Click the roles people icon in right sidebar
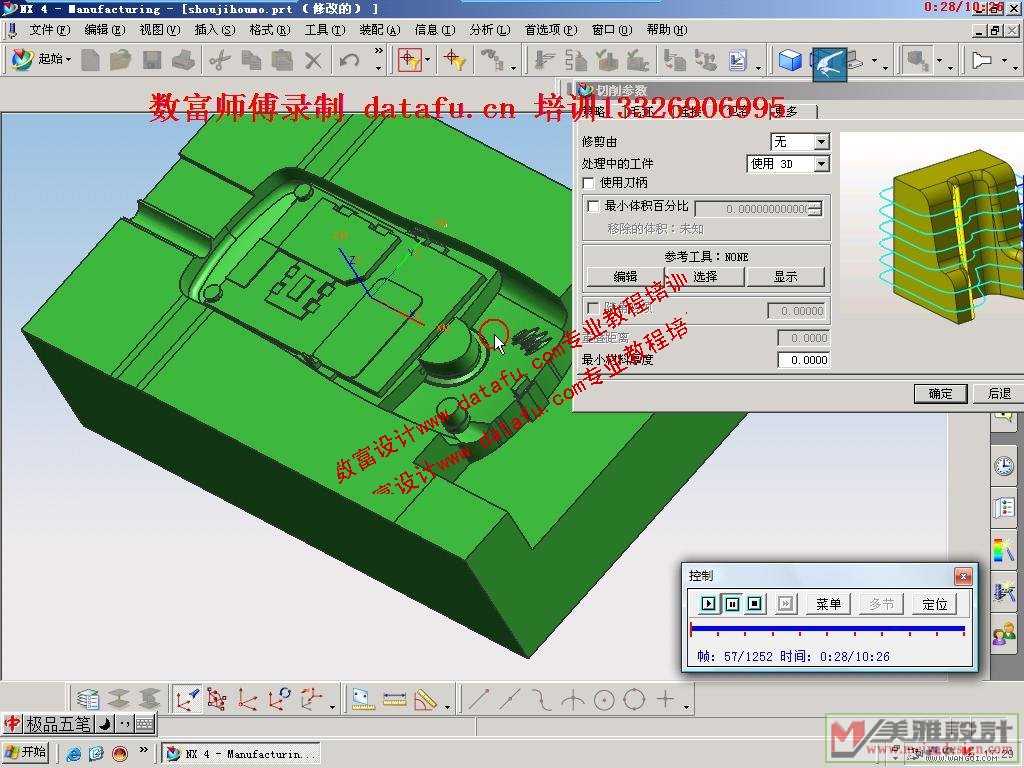Viewport: 1024px width, 768px height. click(1004, 634)
